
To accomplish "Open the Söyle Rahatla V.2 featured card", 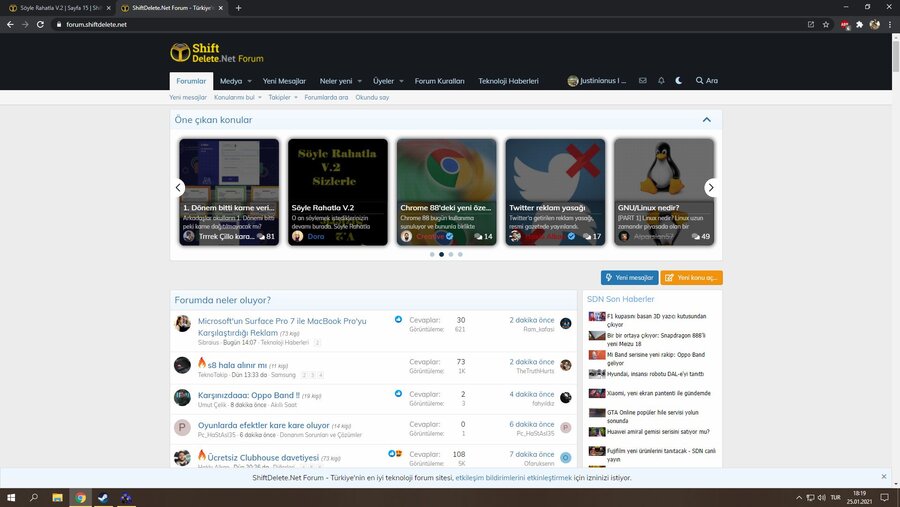I will coord(338,192).
